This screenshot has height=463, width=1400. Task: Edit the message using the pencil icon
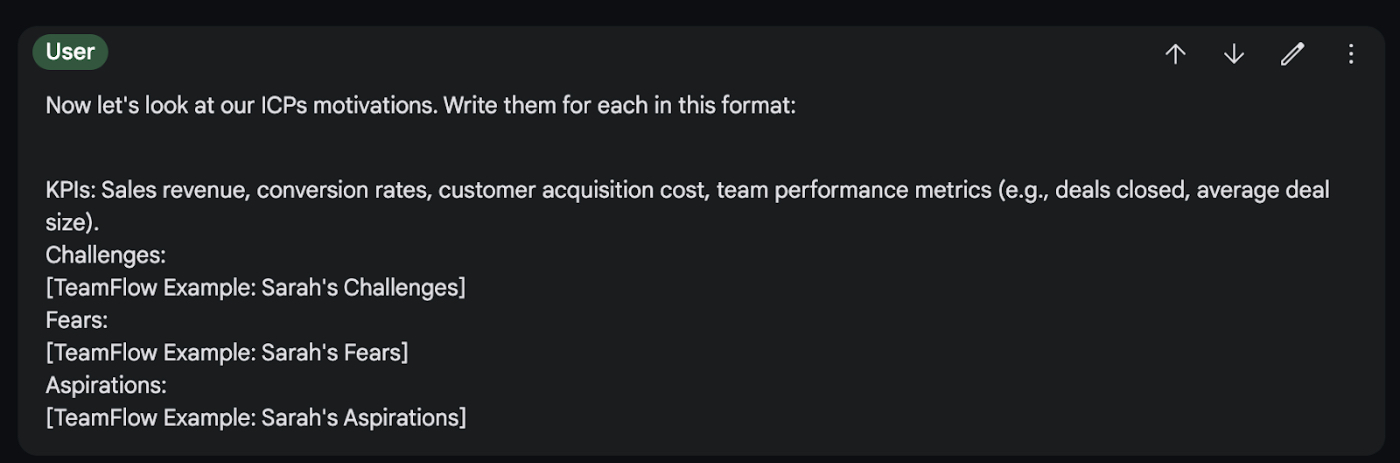(x=1292, y=55)
